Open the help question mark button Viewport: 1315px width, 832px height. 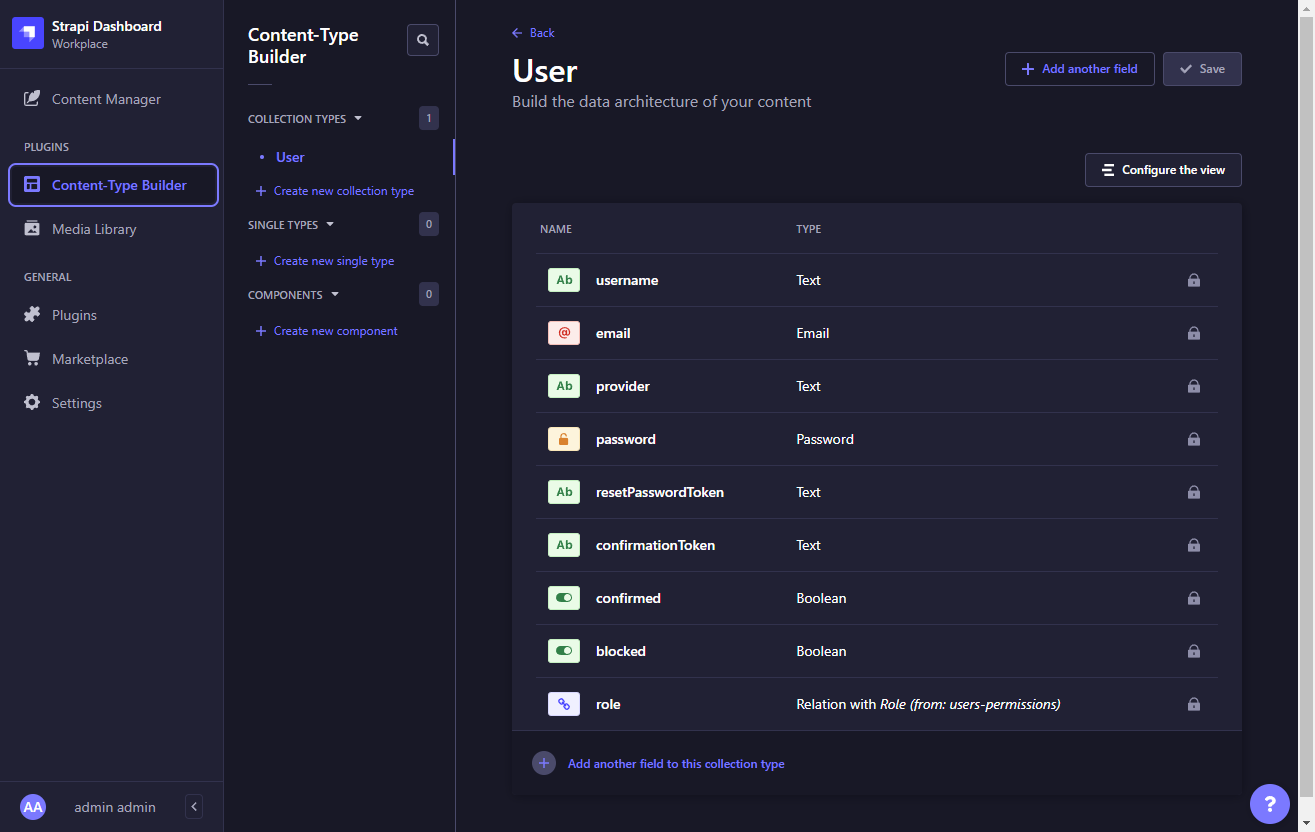tap(1270, 804)
